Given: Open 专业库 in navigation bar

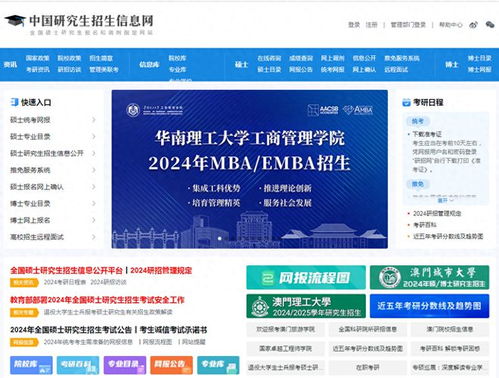Looking at the screenshot, I should 177,69.
